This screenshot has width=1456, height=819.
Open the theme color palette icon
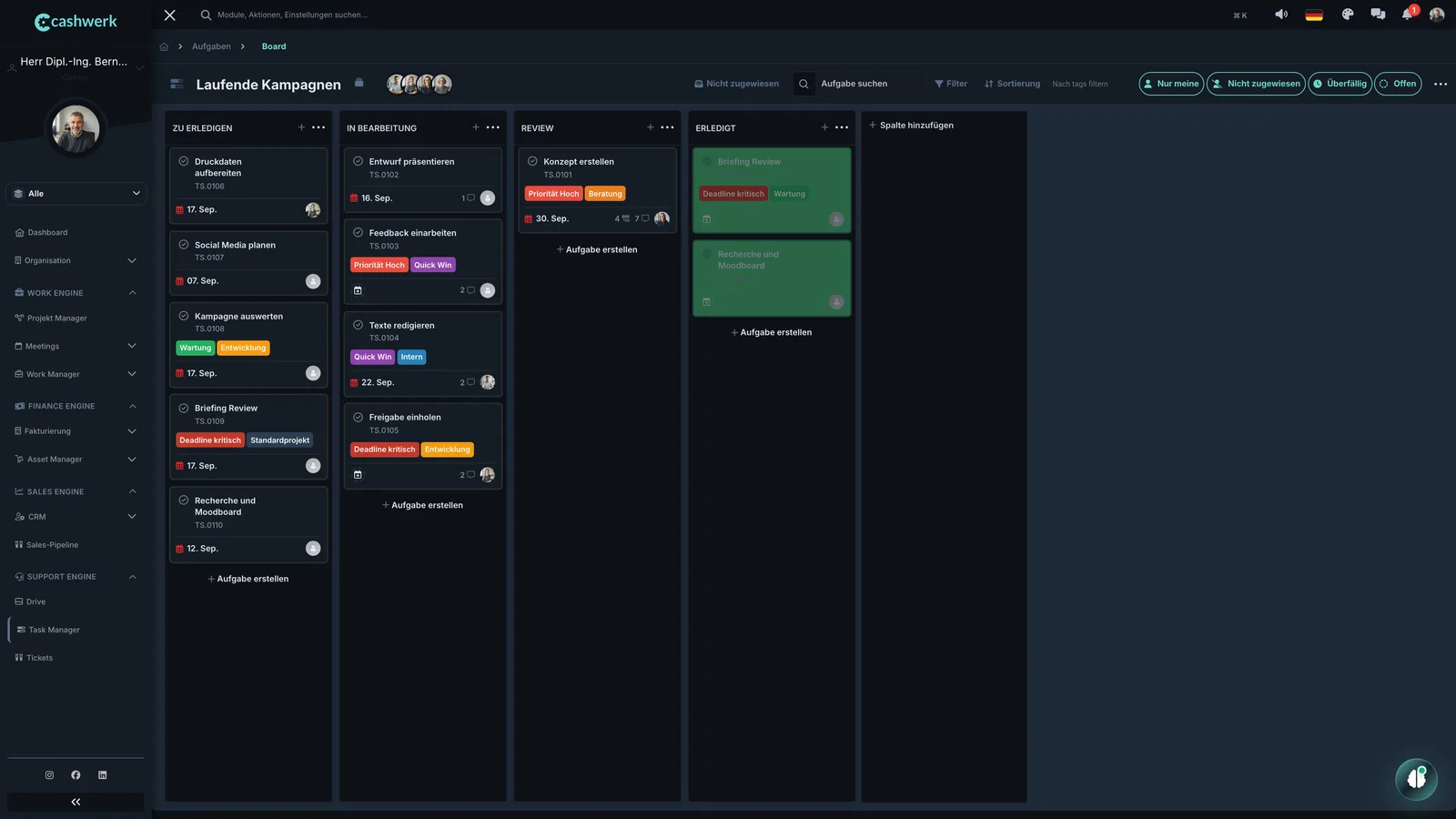1348,15
